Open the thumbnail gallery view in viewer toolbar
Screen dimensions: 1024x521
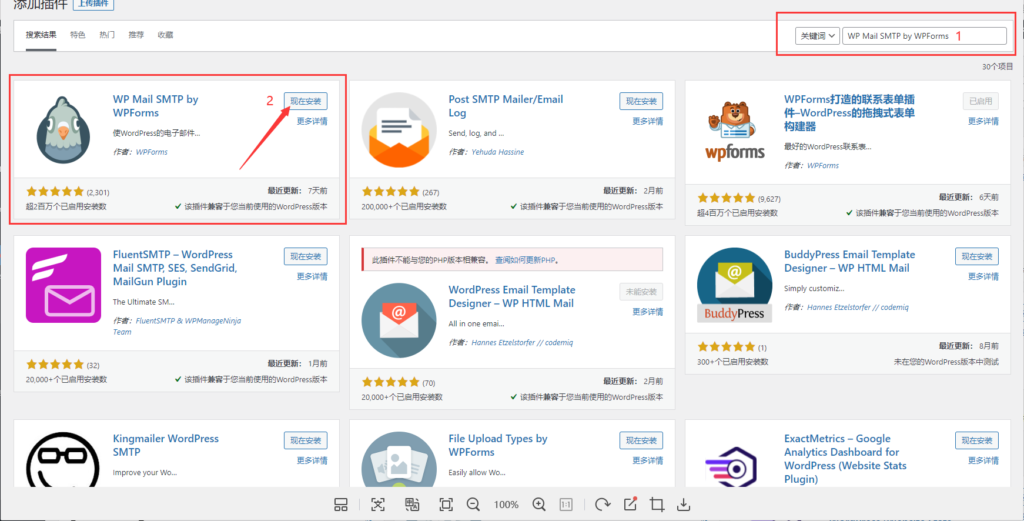point(341,504)
